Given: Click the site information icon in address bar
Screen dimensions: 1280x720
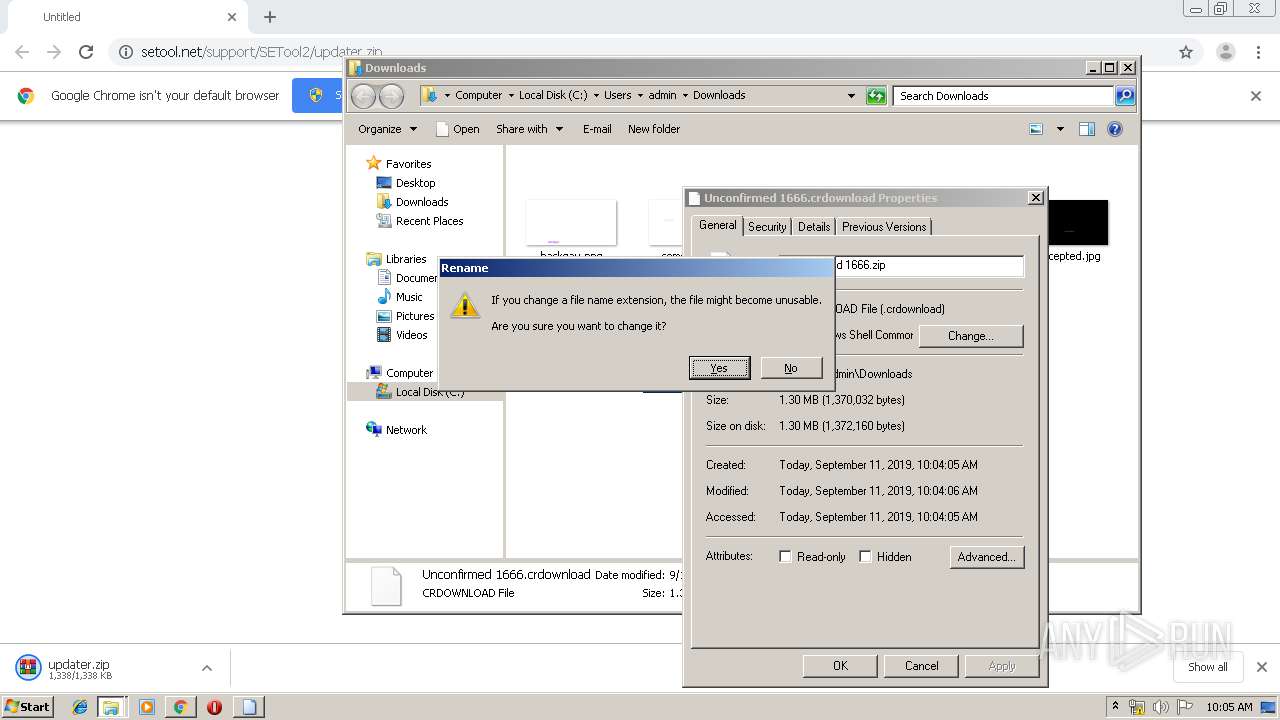Looking at the screenshot, I should click(x=126, y=52).
